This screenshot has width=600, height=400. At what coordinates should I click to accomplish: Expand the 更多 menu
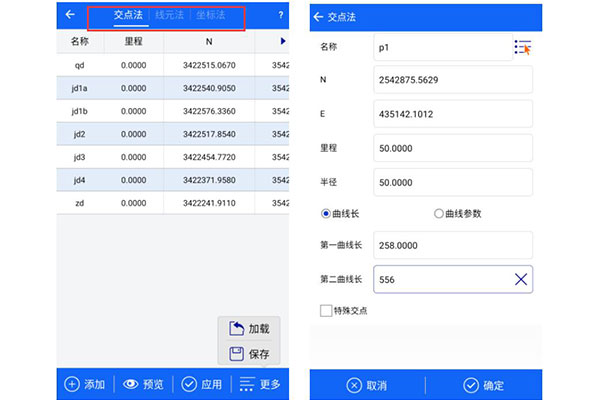coord(260,384)
